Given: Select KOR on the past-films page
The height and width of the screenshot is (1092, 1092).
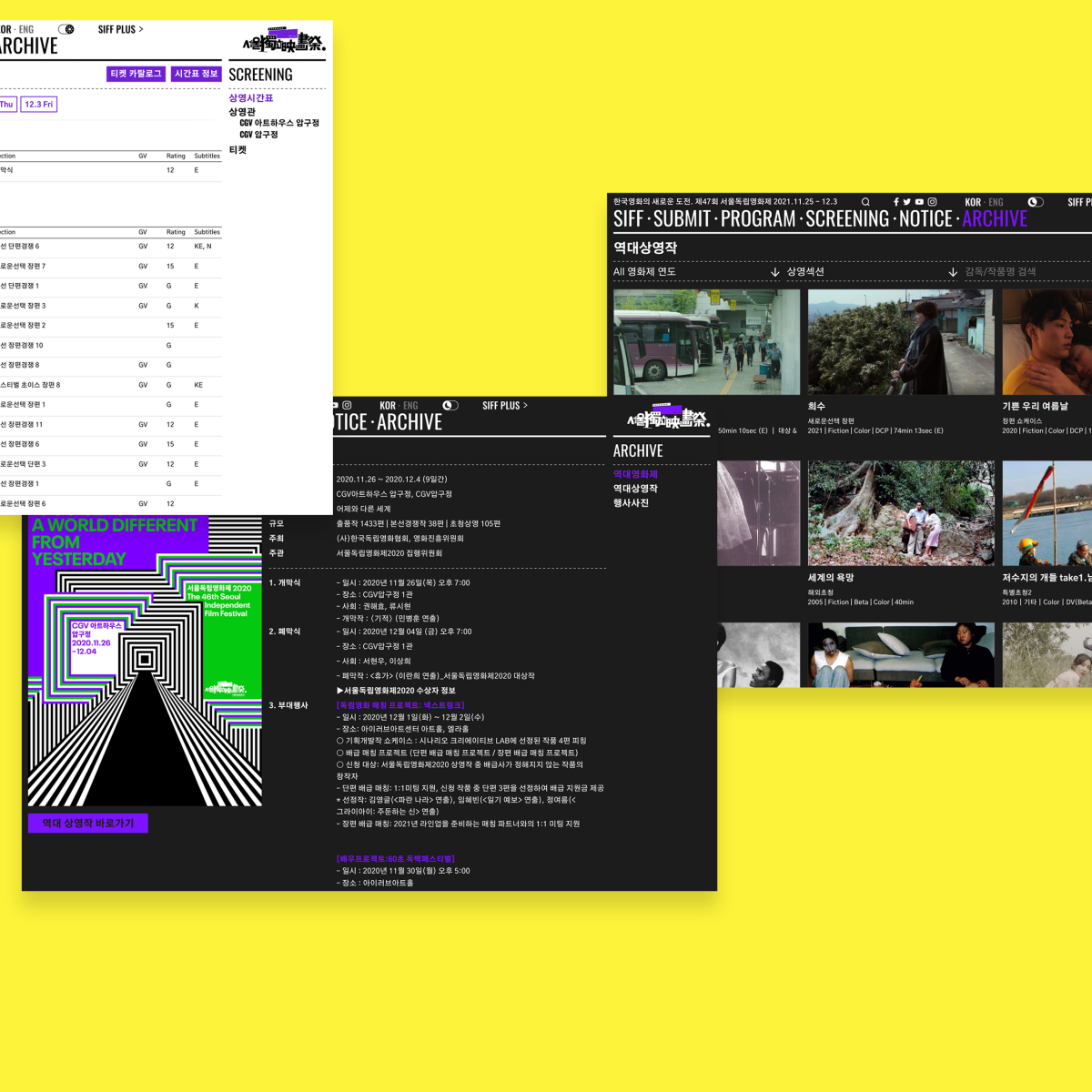Looking at the screenshot, I should point(973,202).
